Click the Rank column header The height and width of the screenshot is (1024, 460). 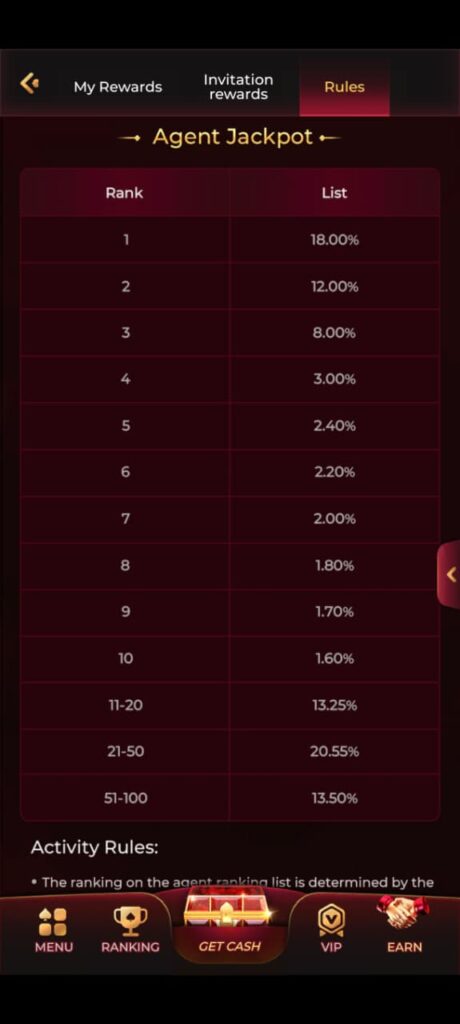[x=124, y=193]
